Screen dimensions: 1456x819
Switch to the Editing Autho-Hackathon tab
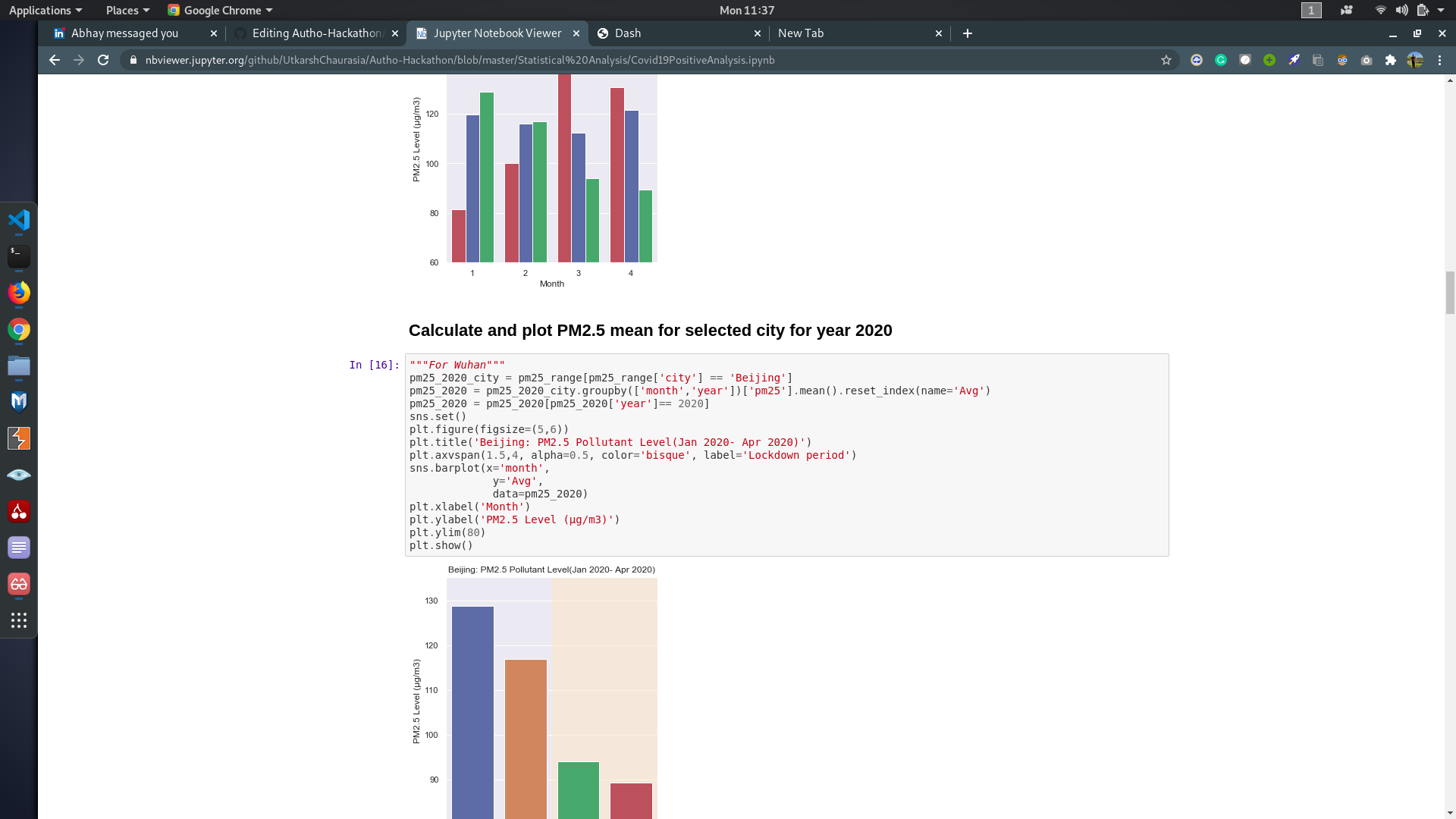(x=317, y=33)
